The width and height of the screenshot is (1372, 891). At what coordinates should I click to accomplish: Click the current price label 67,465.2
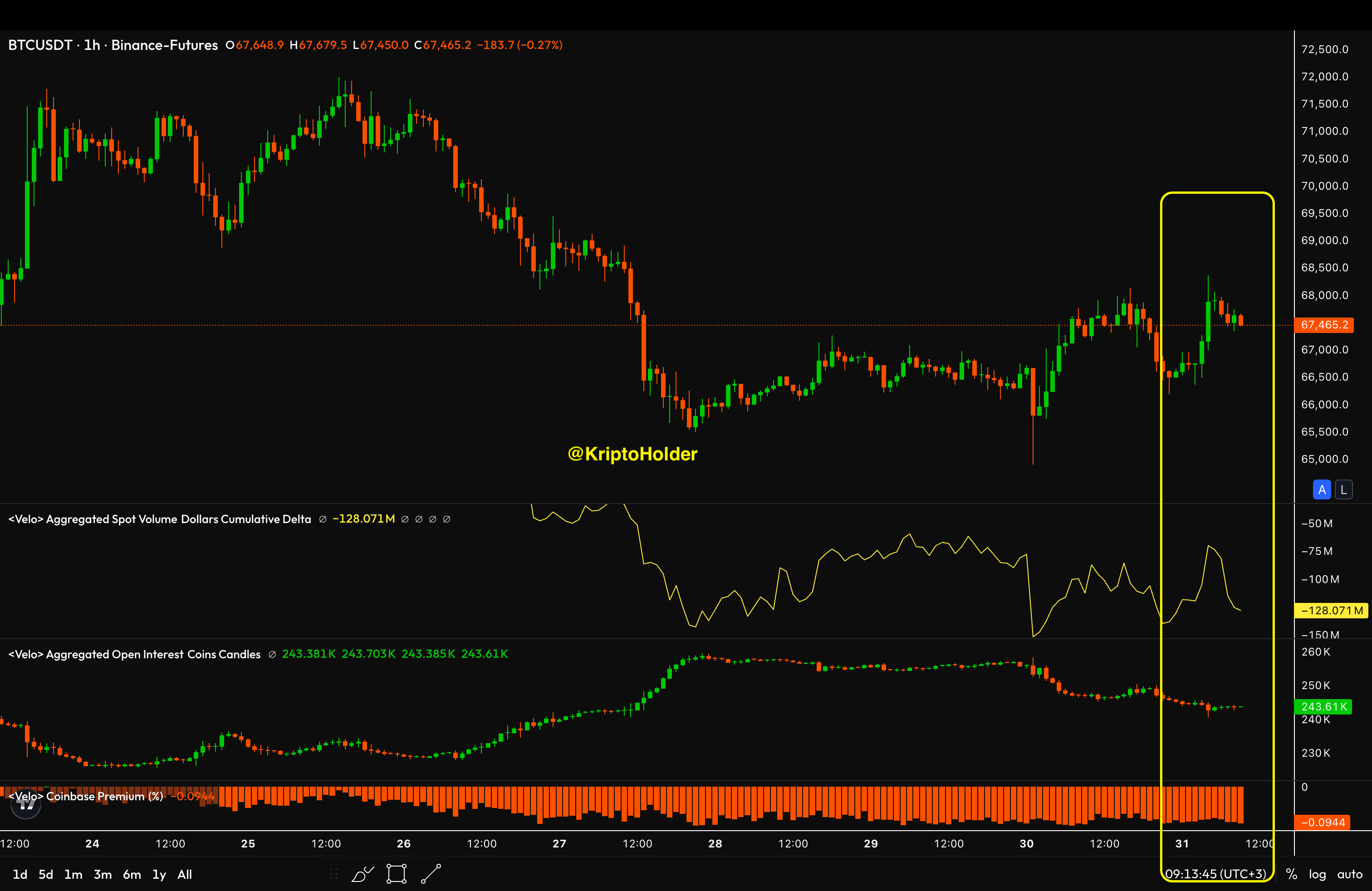coord(1324,324)
